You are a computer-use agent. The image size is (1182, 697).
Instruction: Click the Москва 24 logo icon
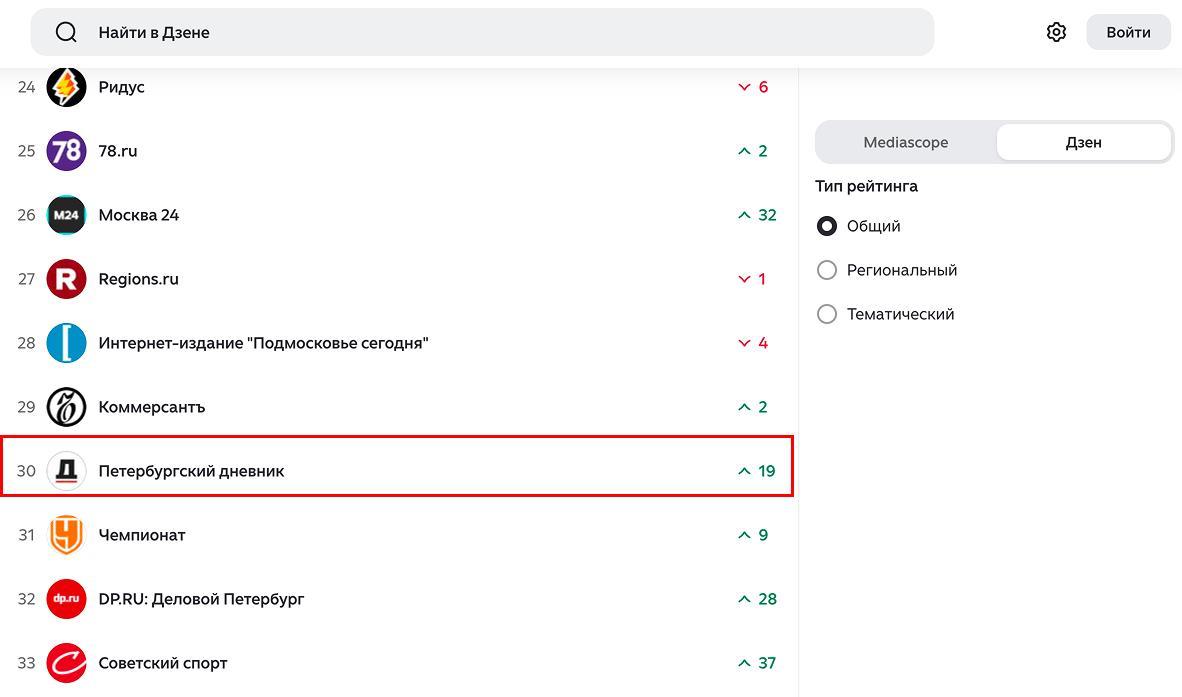66,215
